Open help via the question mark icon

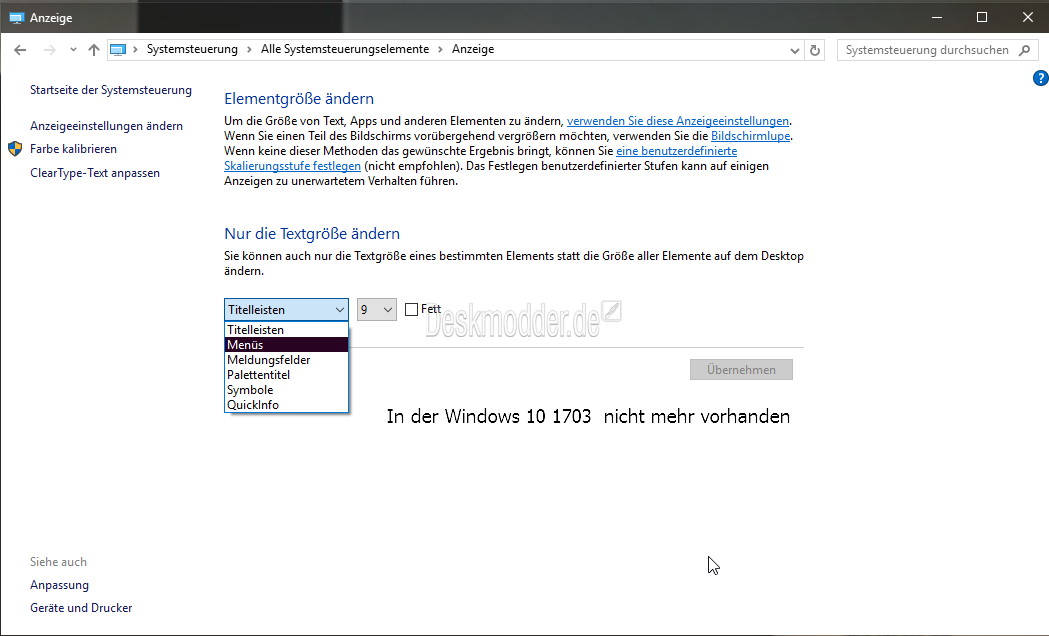pyautogui.click(x=1040, y=78)
